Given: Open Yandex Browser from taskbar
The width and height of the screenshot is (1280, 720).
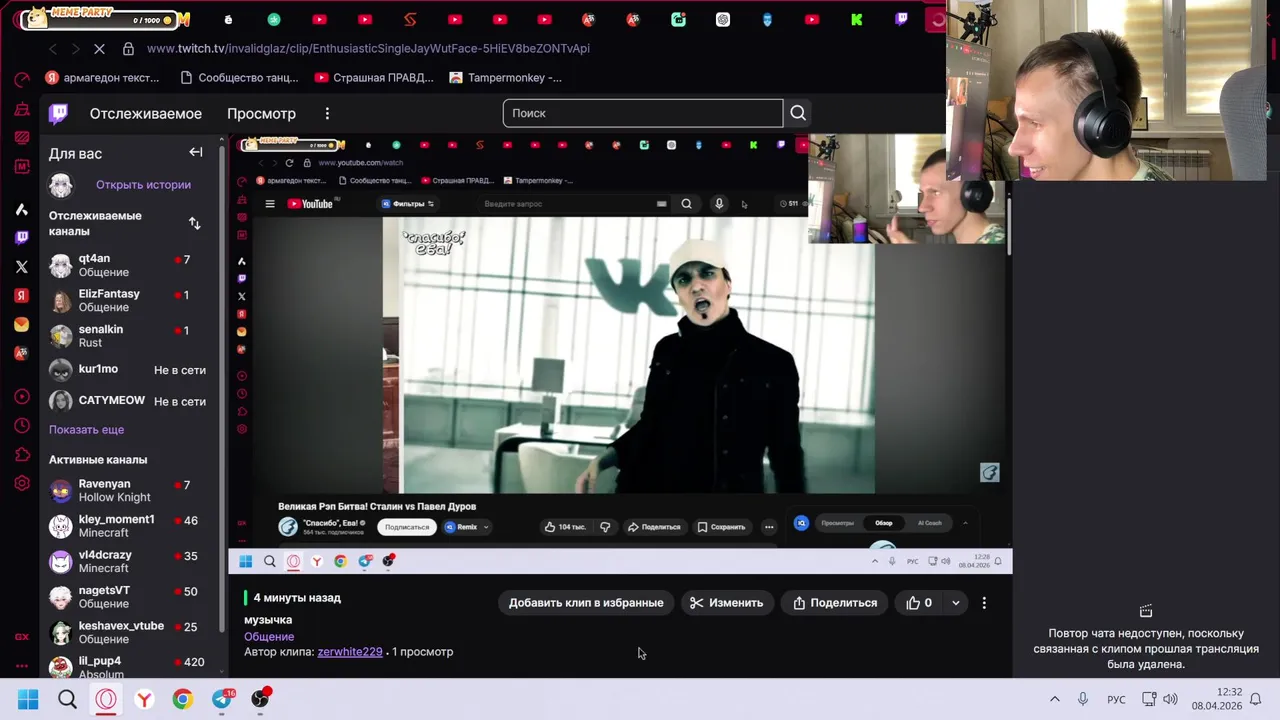Looking at the screenshot, I should pyautogui.click(x=144, y=699).
